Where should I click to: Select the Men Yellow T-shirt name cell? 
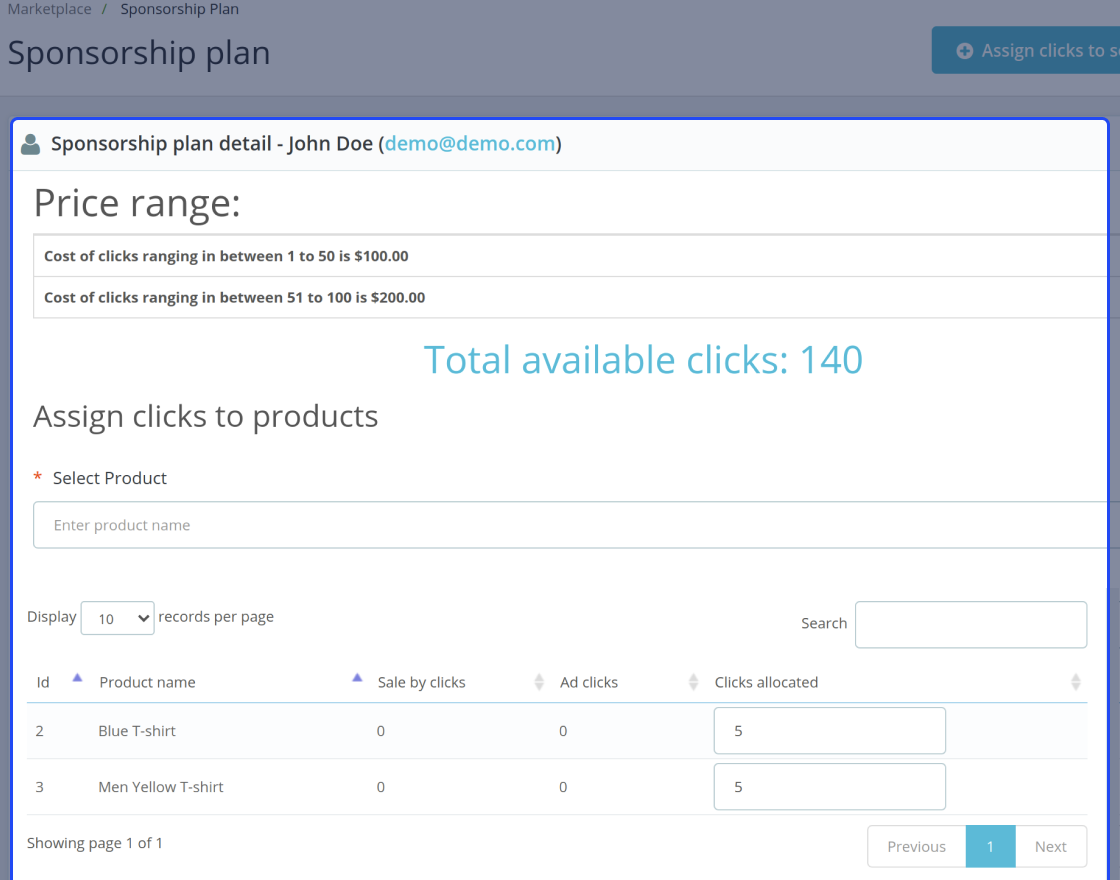point(161,786)
